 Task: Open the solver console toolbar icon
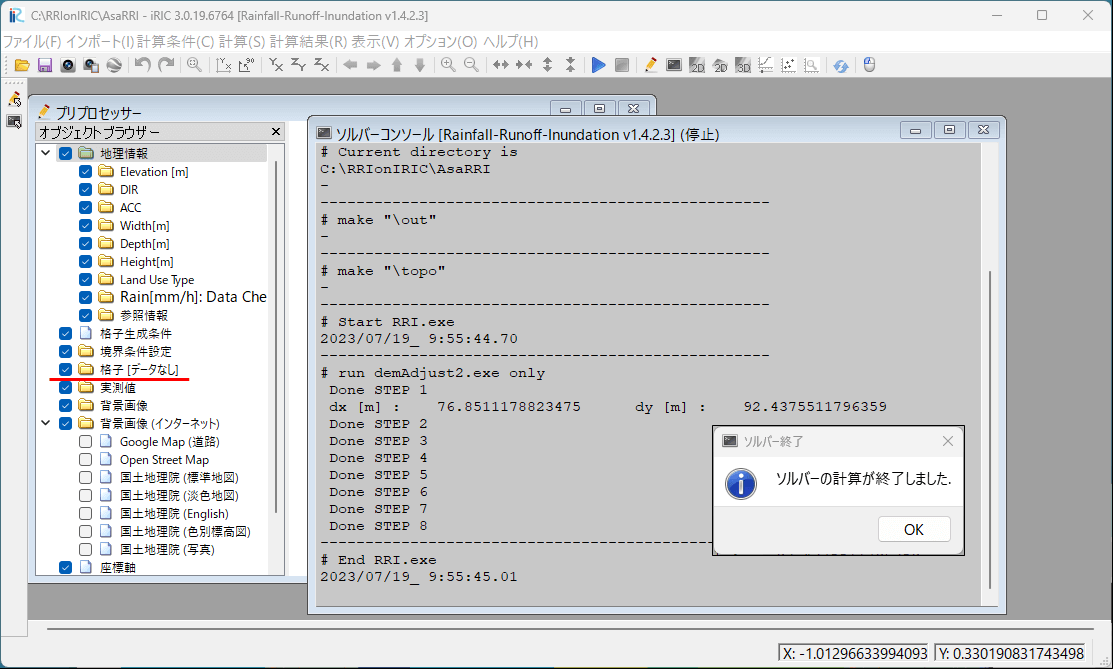coord(674,65)
